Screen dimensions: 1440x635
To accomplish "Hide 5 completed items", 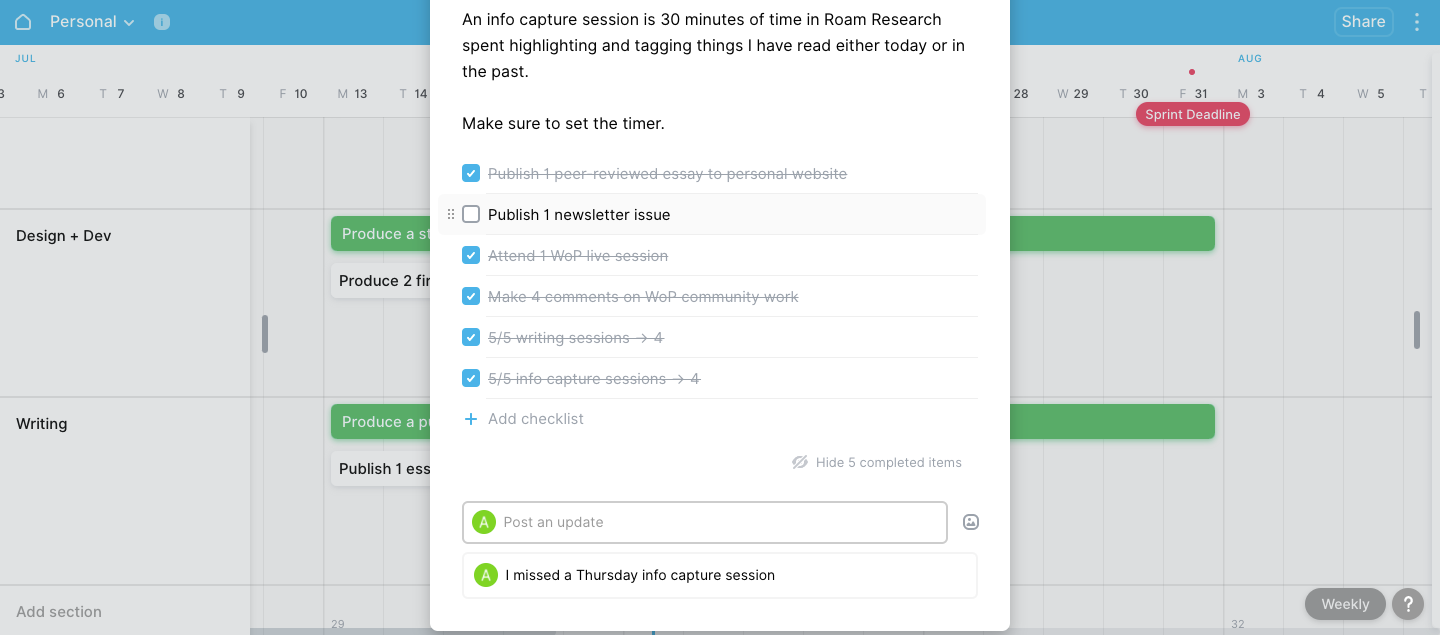I will [x=877, y=462].
